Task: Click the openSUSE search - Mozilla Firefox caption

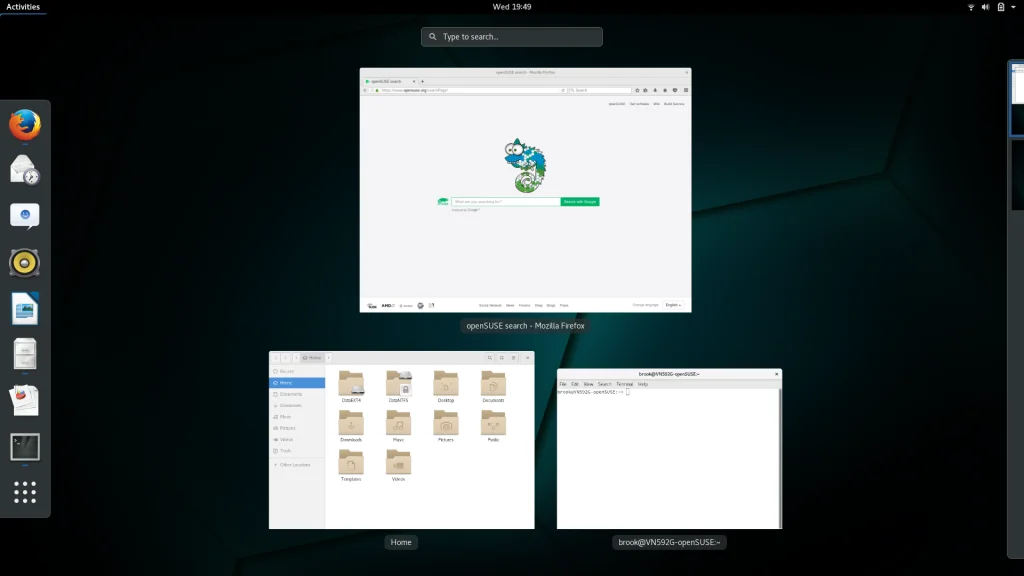Action: [525, 326]
